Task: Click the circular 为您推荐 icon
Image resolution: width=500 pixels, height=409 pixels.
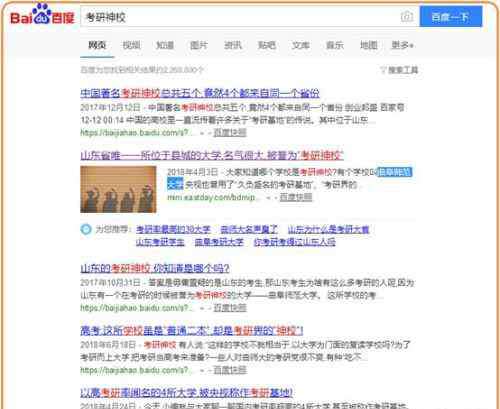Action: coord(86,229)
